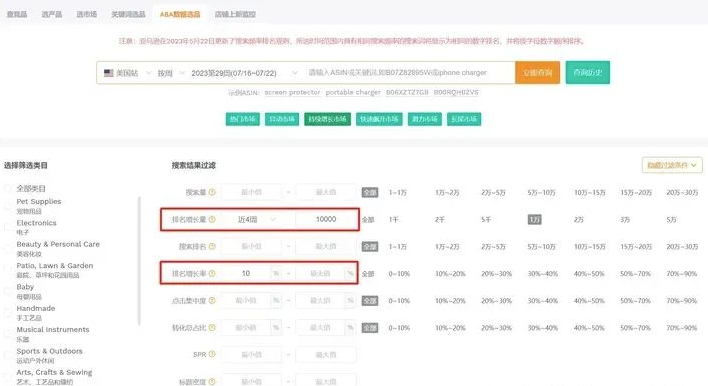
Task: Choose 0~10% in the 转化总占比 row
Action: [399, 328]
